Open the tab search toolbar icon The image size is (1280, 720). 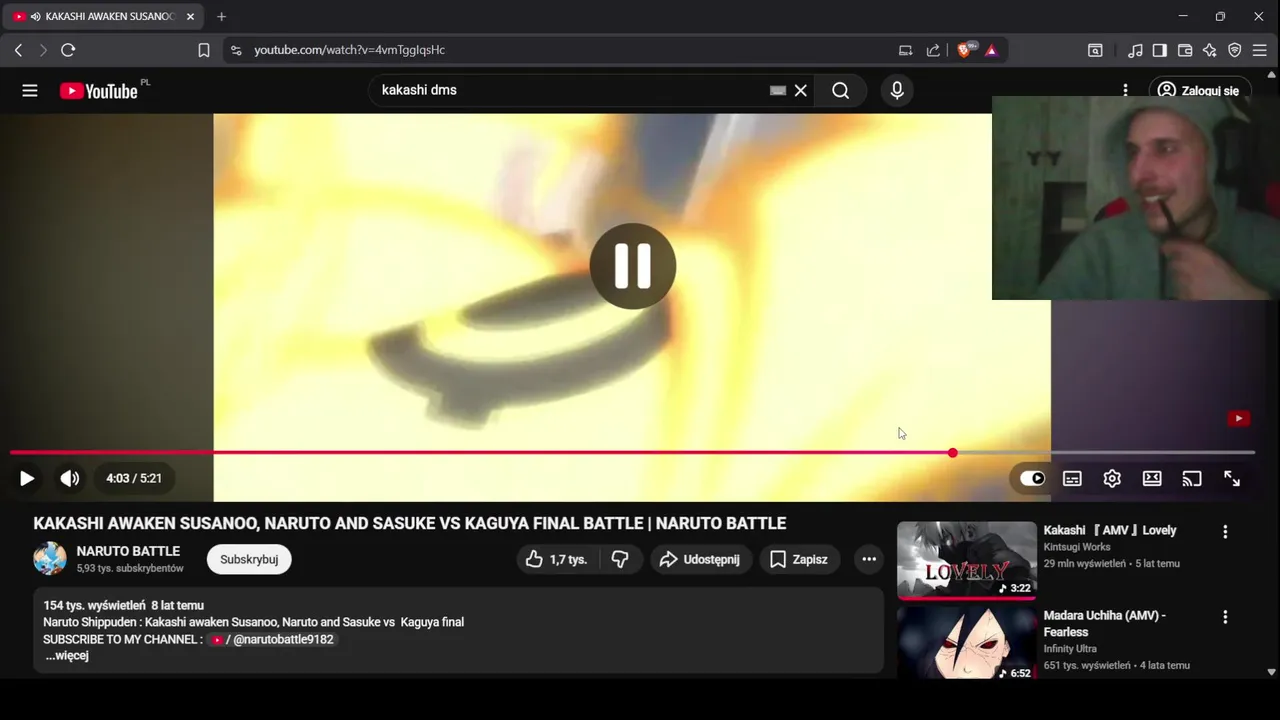[x=1095, y=50]
